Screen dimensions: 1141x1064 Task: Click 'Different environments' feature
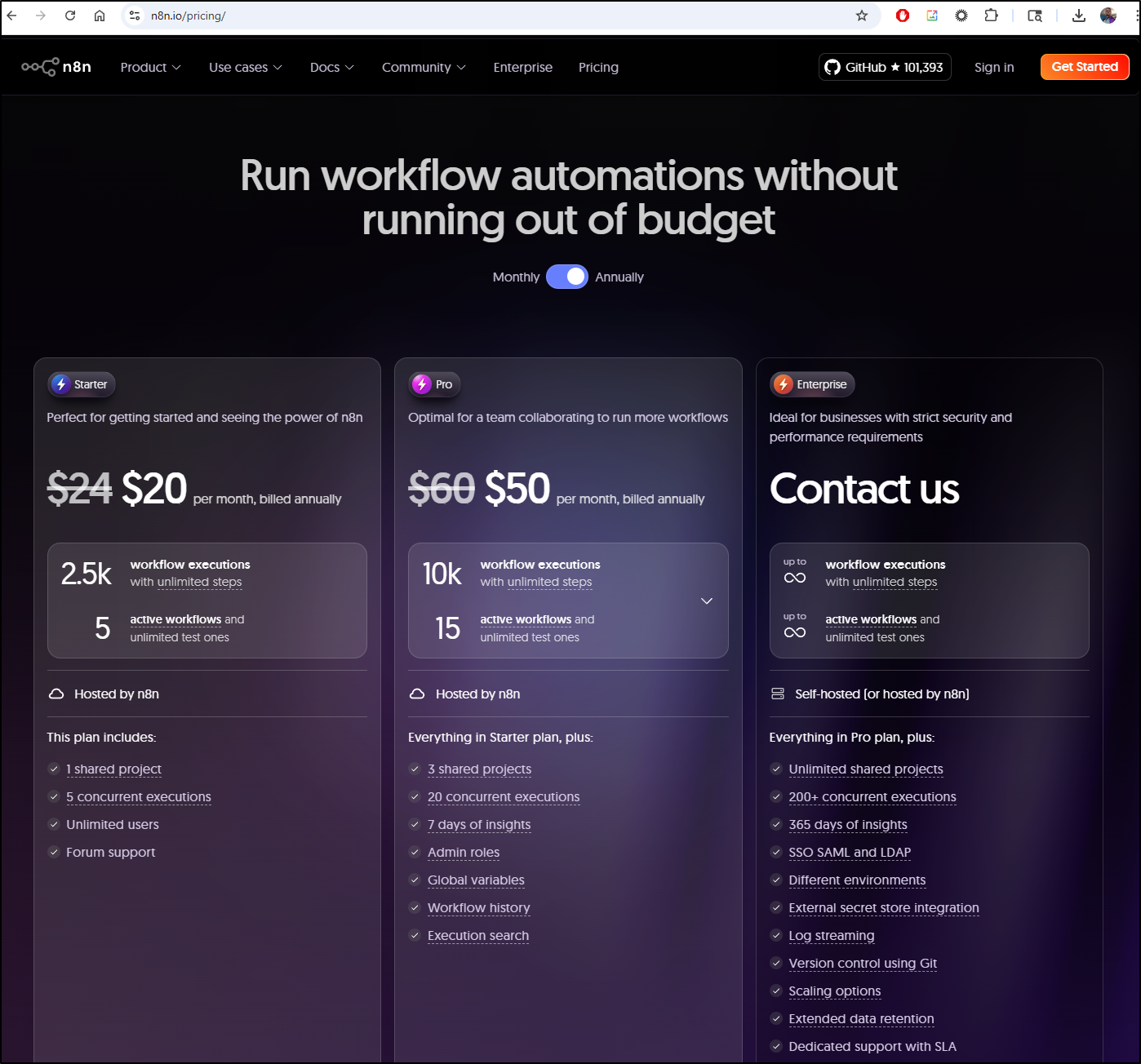857,880
